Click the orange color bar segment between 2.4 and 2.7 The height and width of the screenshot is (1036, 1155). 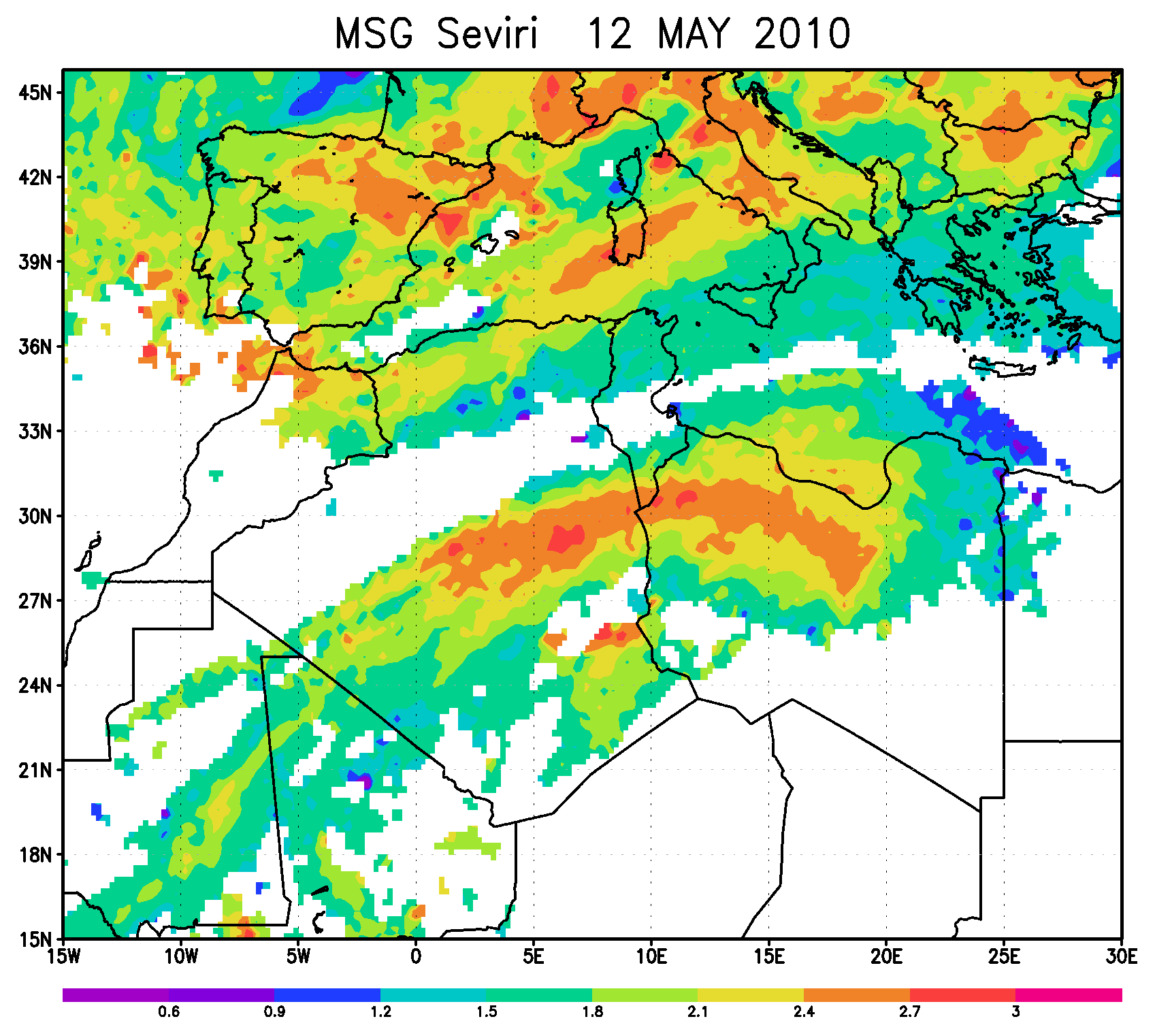[858, 995]
